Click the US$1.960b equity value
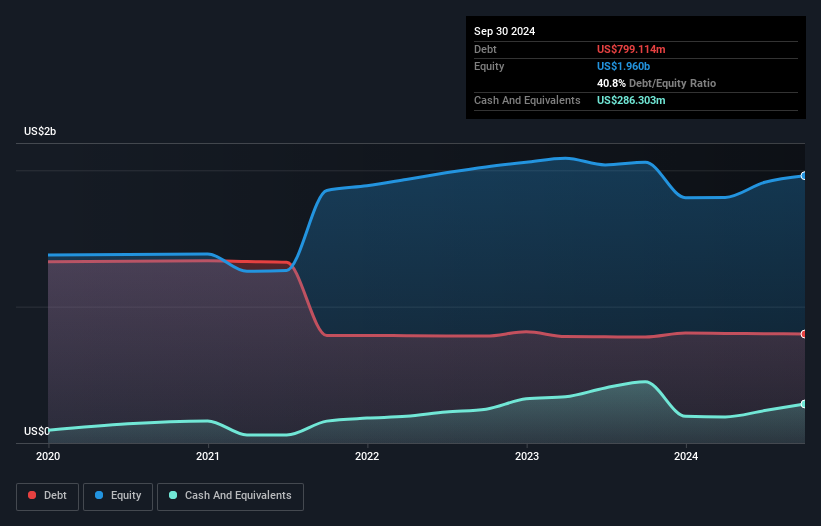This screenshot has height=526, width=821. [623, 66]
